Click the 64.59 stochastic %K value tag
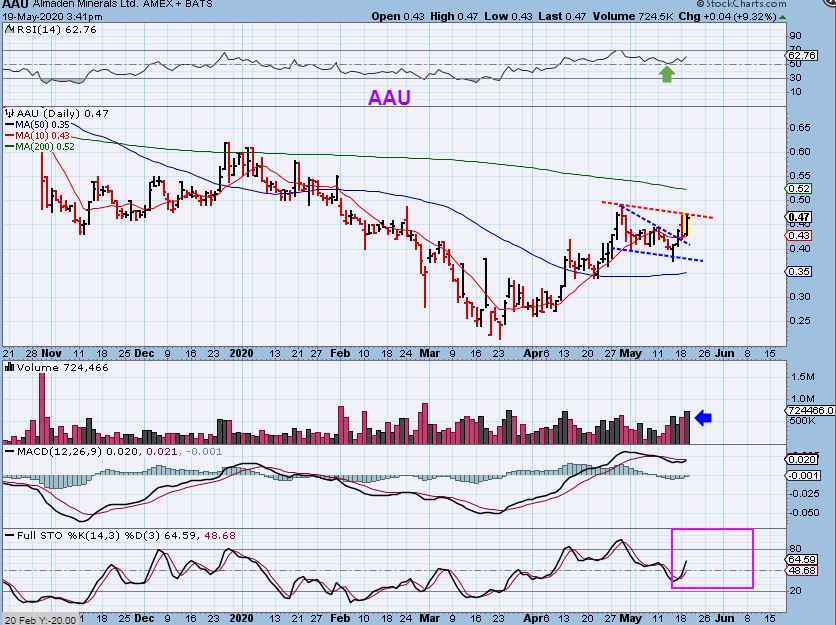Image resolution: width=836 pixels, height=625 pixels. [x=802, y=559]
